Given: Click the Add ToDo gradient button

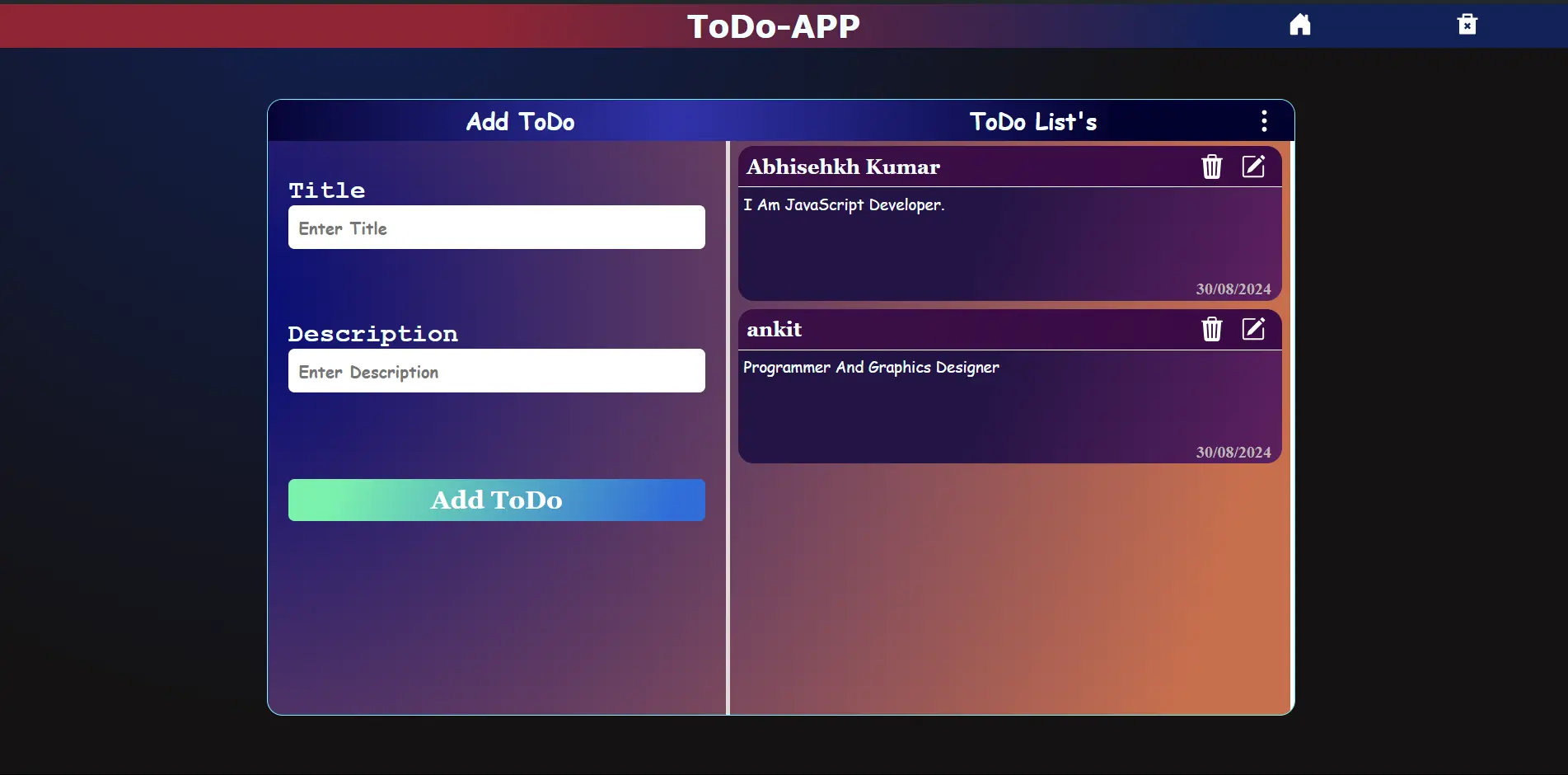Looking at the screenshot, I should [497, 500].
